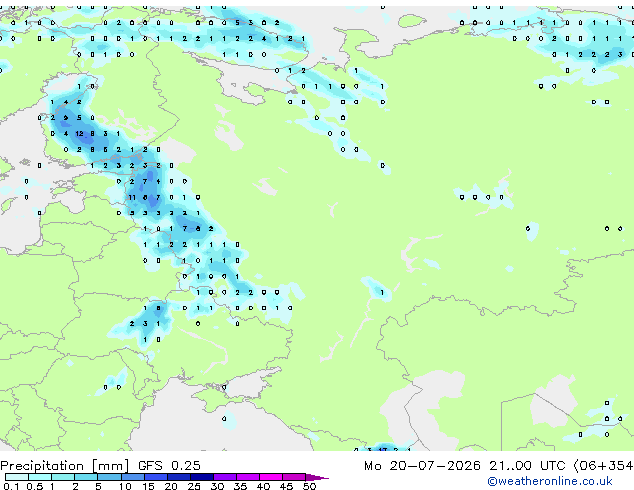Click the 'GFS 0.25' model label
634x490 pixels.
[x=169, y=466]
